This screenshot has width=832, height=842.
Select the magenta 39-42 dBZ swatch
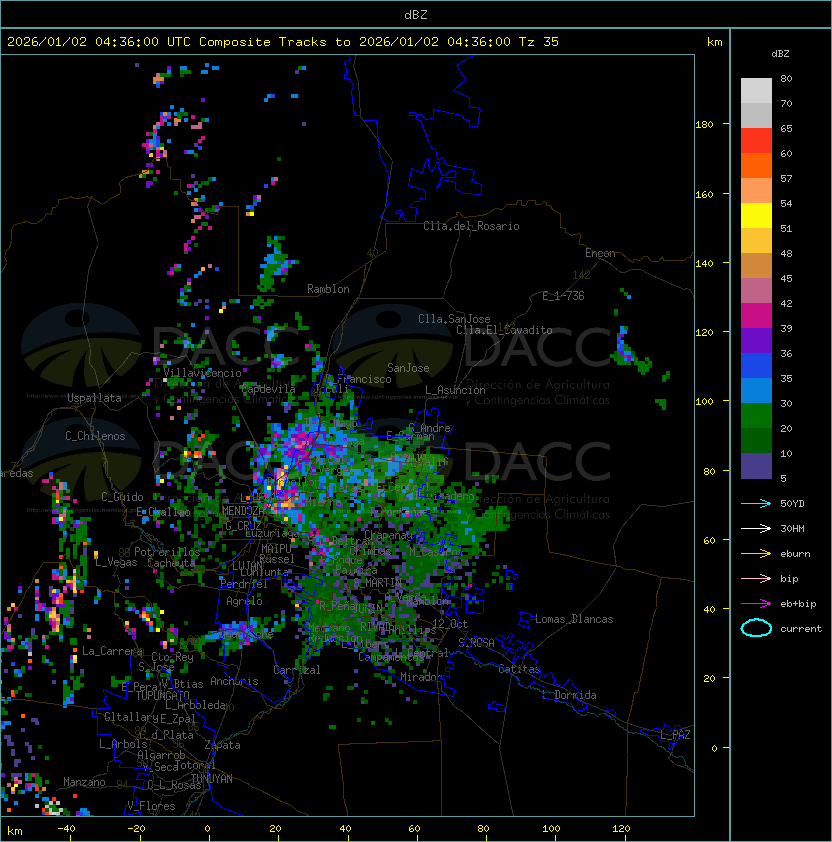(x=756, y=316)
